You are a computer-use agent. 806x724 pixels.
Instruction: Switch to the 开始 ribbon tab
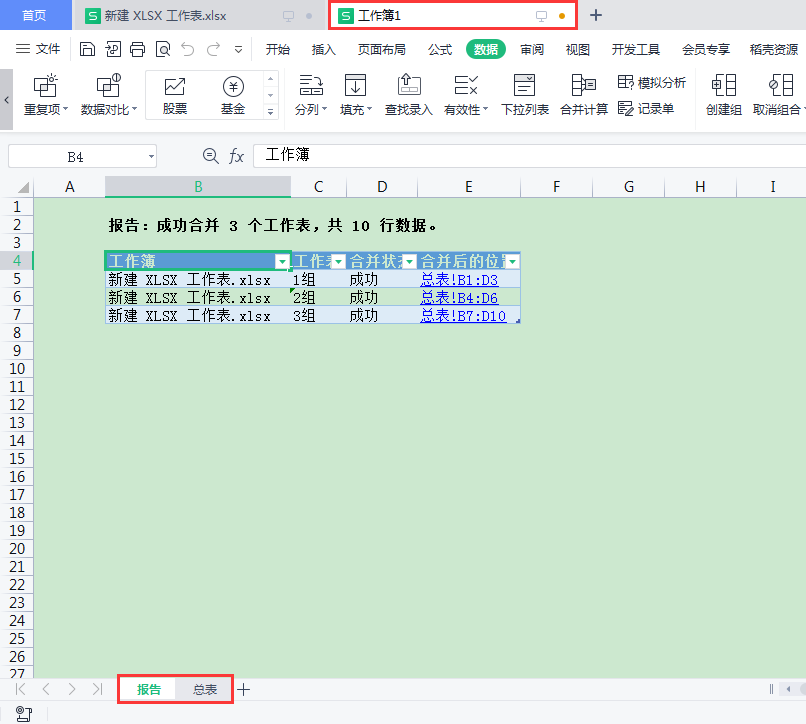tap(278, 49)
